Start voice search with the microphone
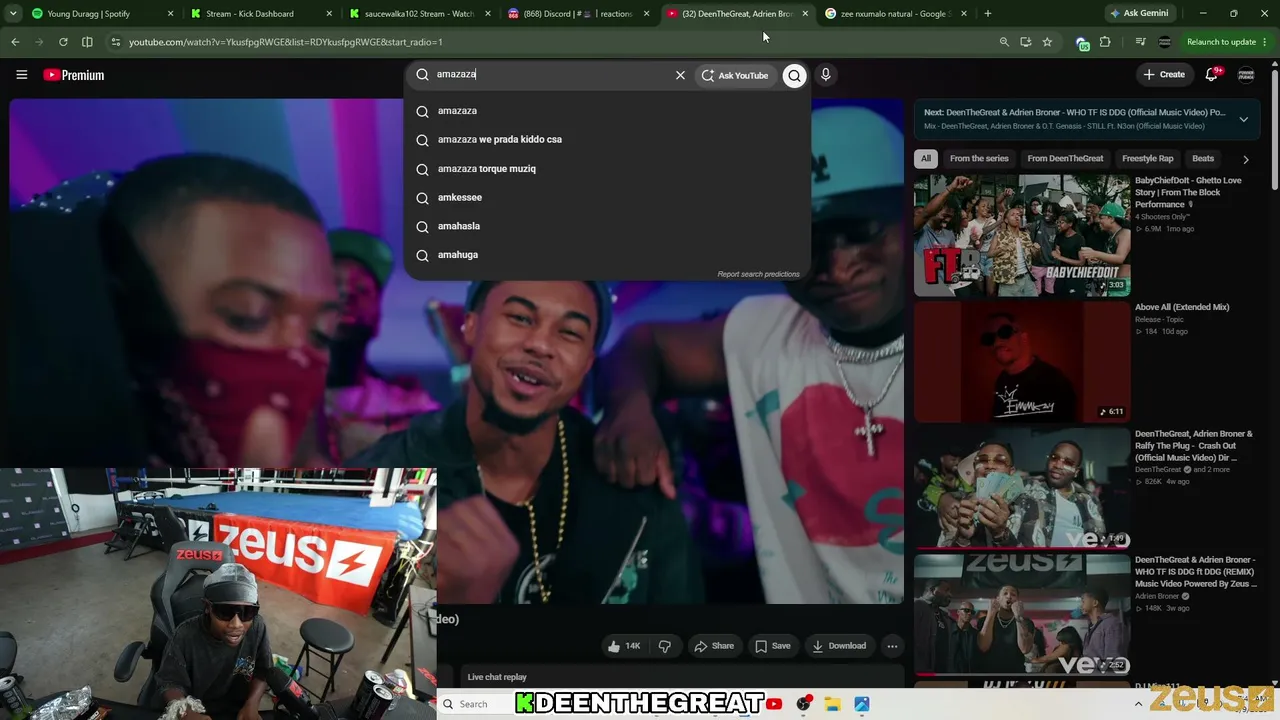 (825, 75)
